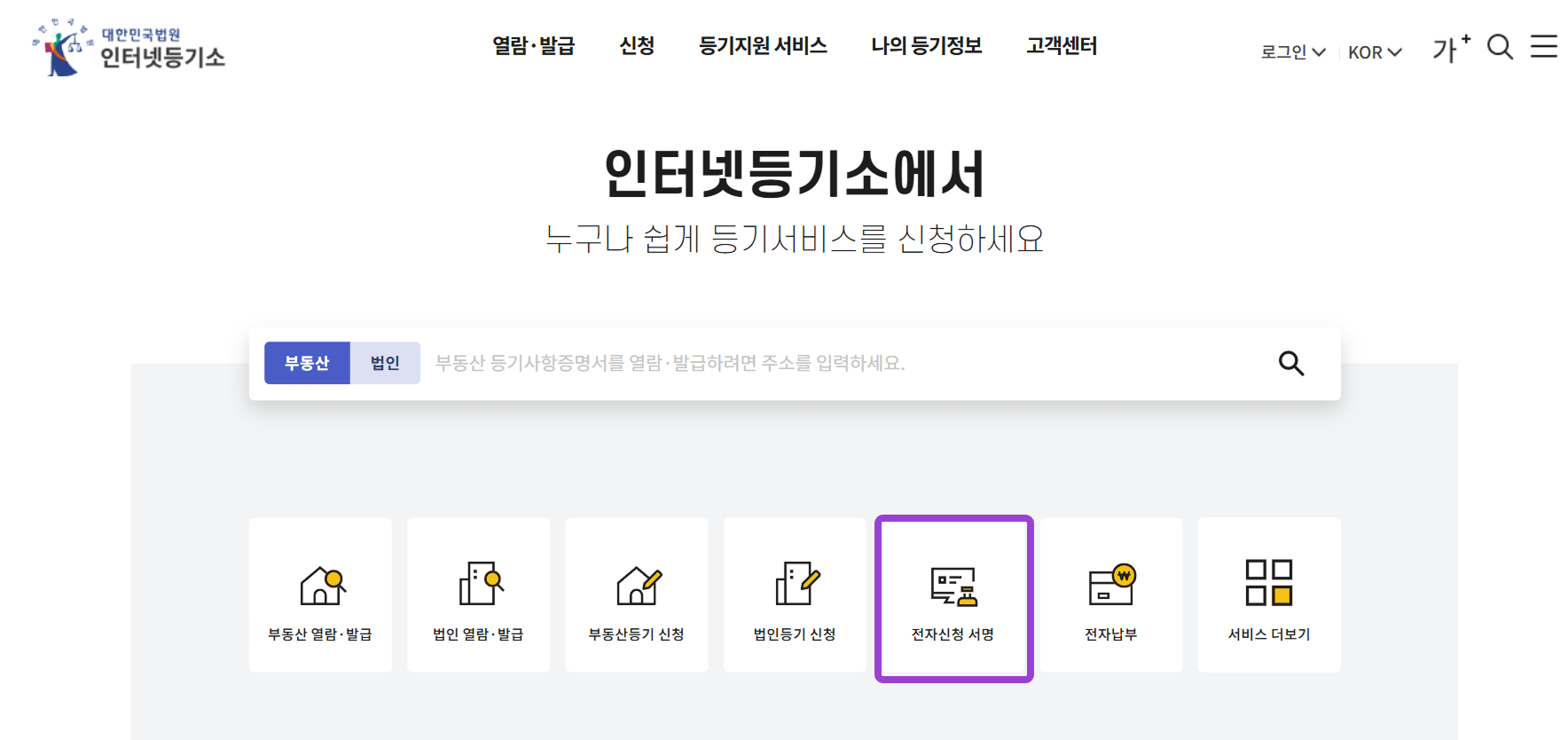Click the 법인등기 신청 label

(795, 634)
